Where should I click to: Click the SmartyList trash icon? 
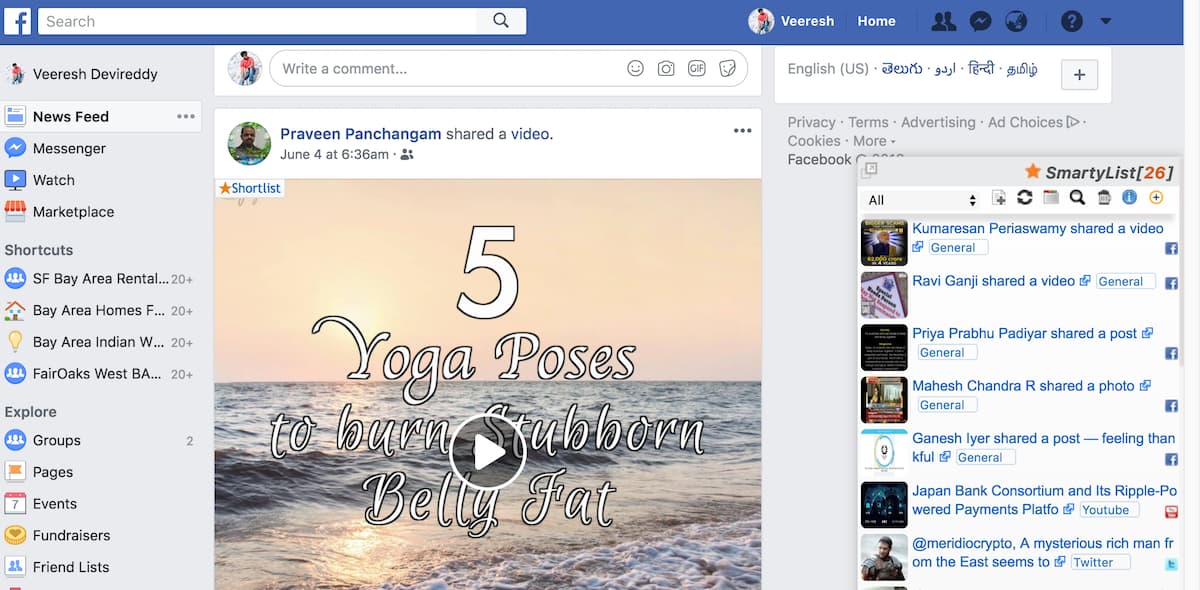[1103, 198]
